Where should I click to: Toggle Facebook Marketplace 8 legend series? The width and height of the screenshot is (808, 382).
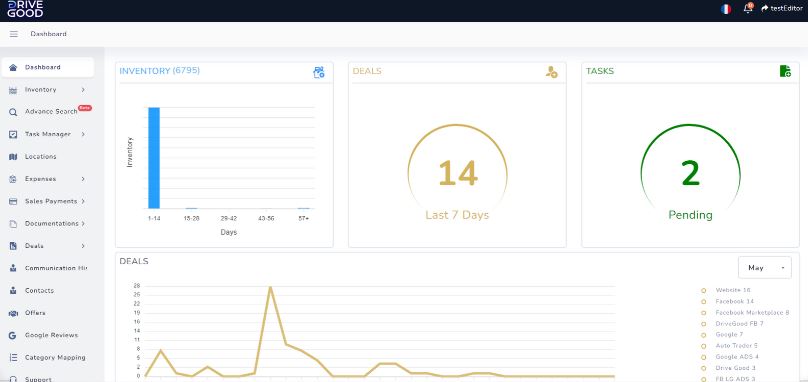pyautogui.click(x=745, y=312)
